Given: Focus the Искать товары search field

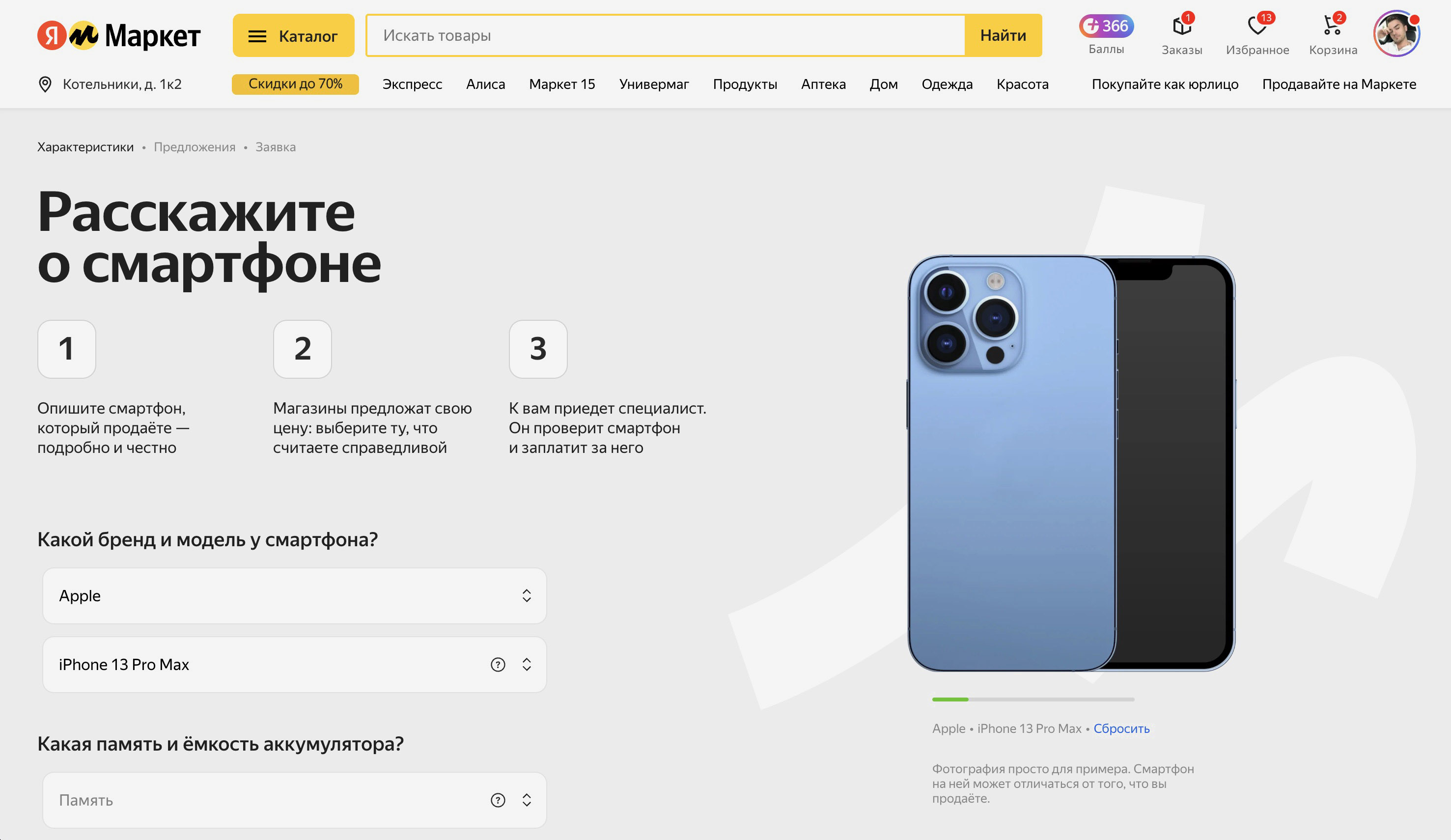Looking at the screenshot, I should (666, 36).
